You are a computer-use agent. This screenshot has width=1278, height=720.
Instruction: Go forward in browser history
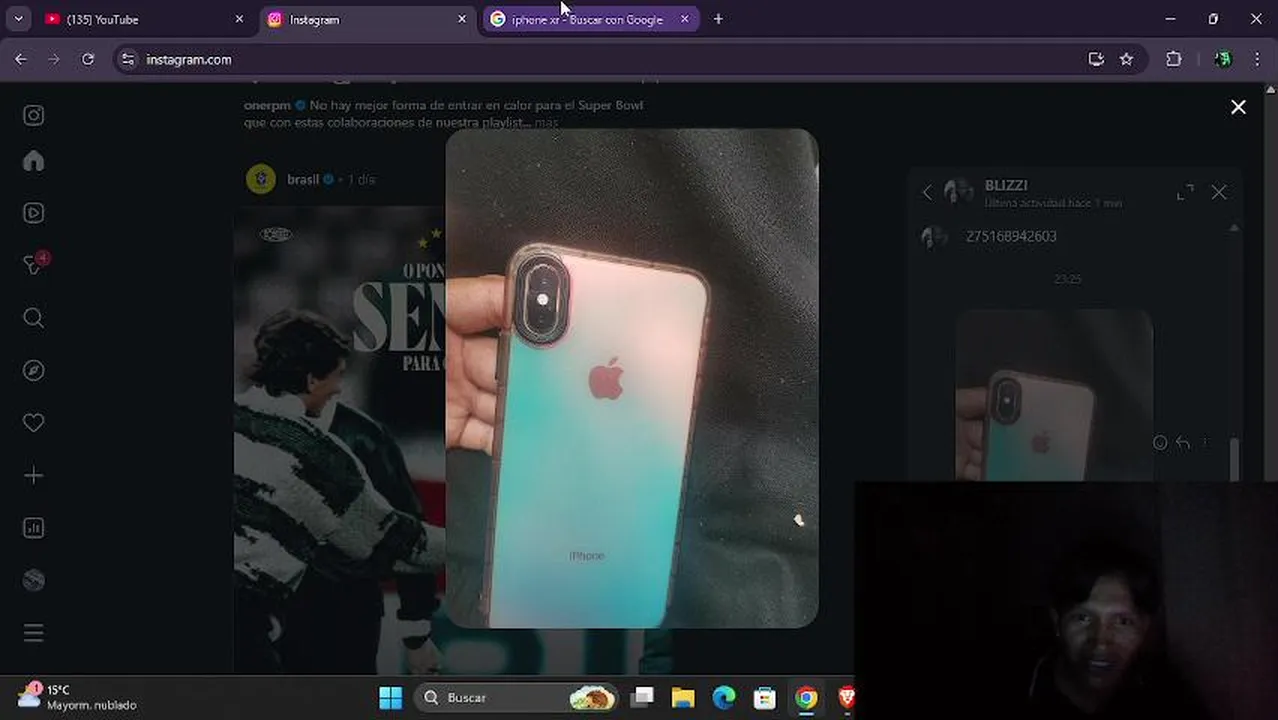coord(54,59)
